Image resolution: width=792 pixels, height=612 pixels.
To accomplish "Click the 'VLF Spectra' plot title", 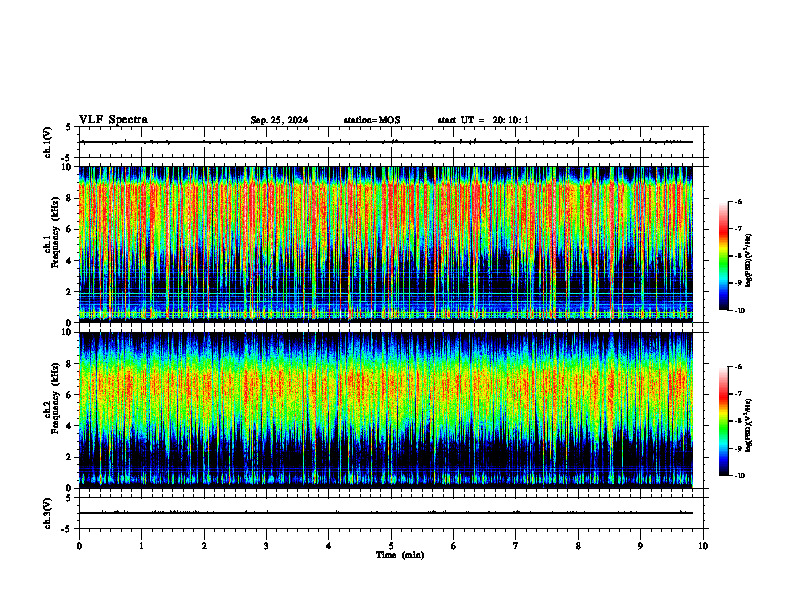I will coord(113,120).
